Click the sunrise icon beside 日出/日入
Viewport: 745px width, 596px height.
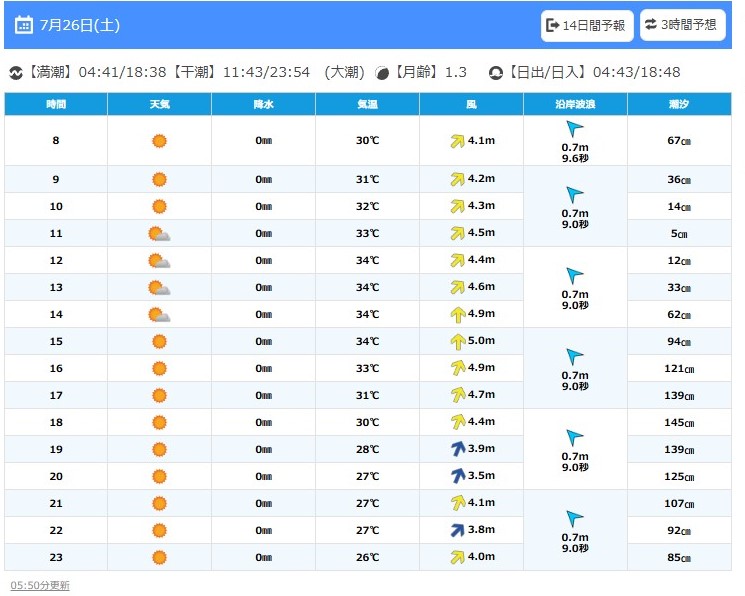(496, 73)
